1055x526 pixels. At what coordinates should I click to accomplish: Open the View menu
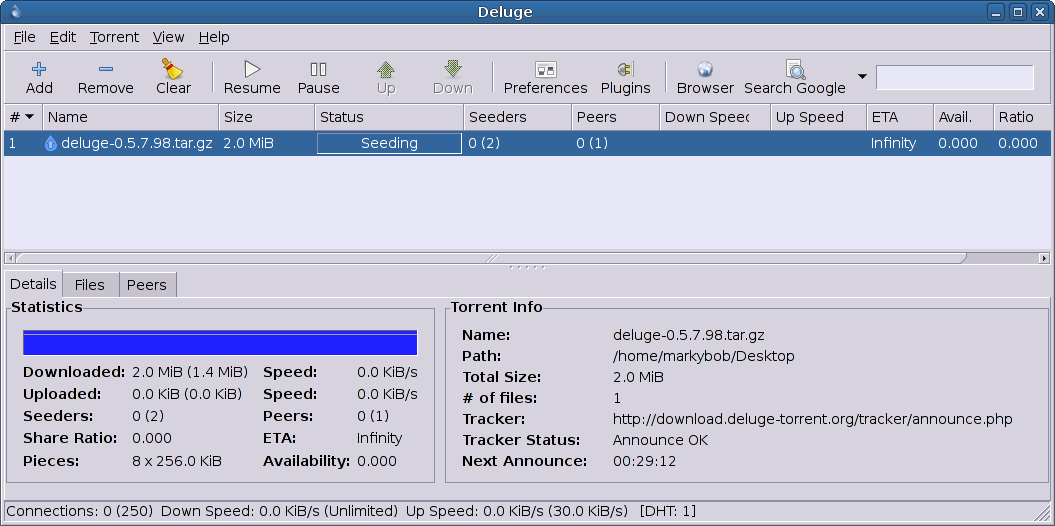click(x=168, y=37)
